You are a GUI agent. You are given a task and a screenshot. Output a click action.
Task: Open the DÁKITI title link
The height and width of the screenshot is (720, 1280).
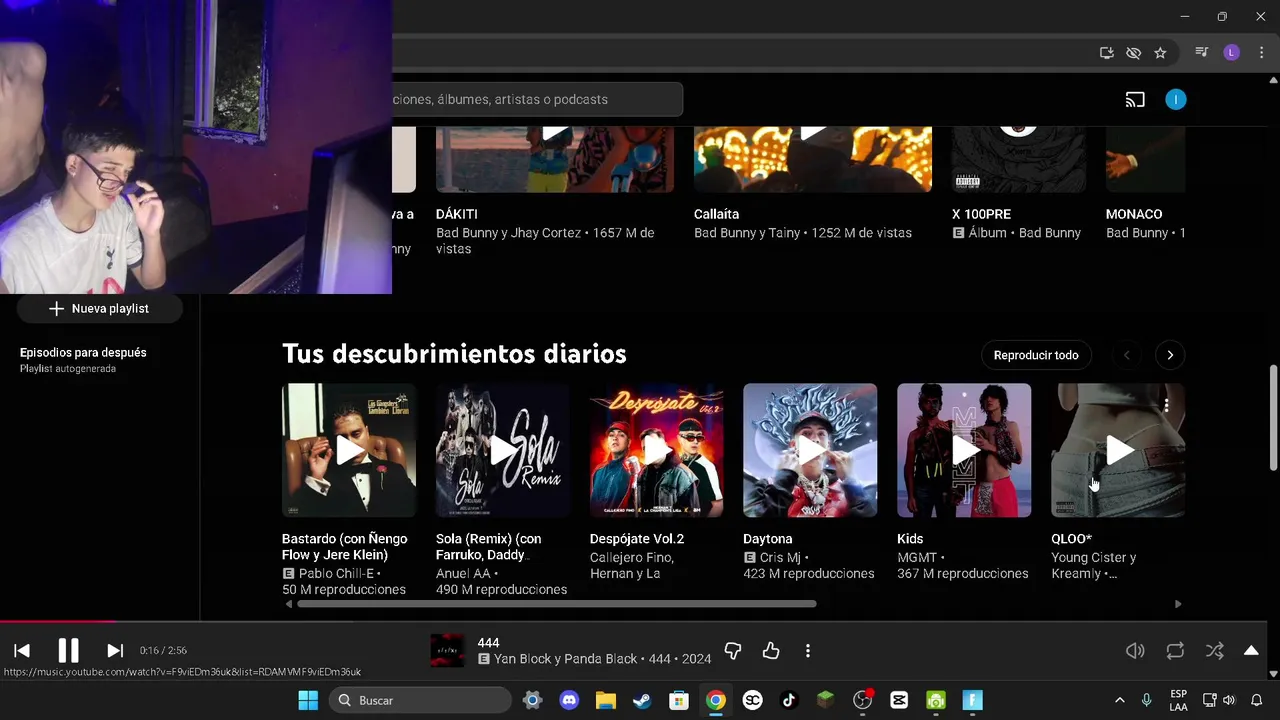[457, 214]
